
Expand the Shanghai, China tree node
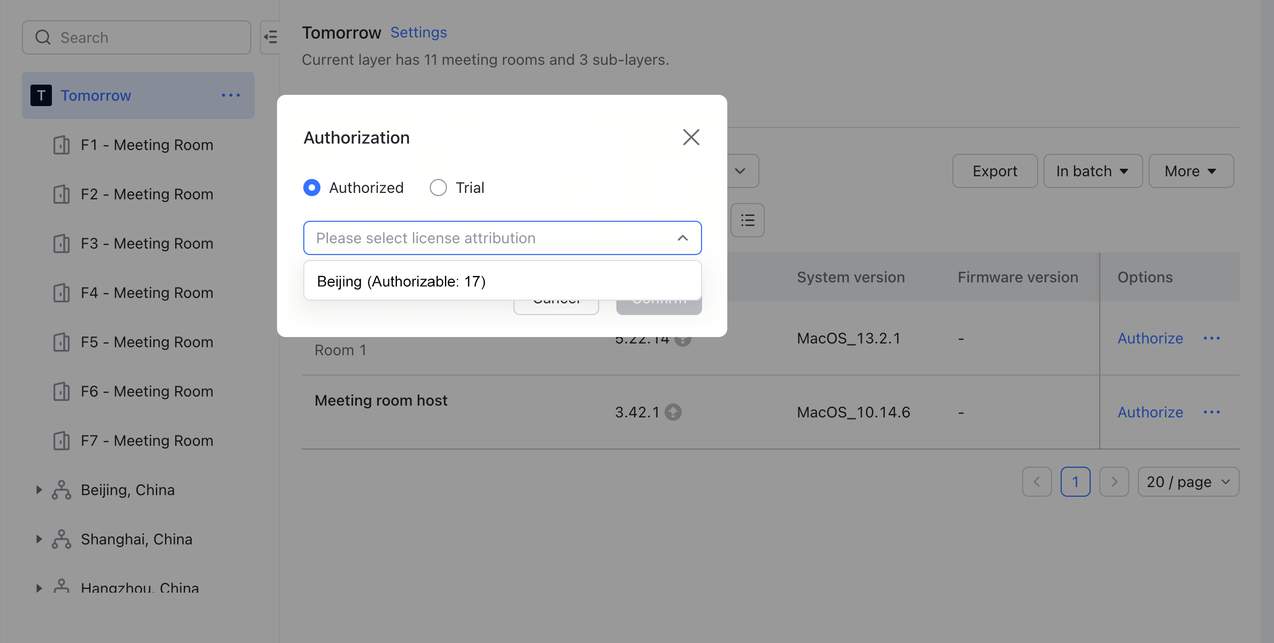(39, 539)
